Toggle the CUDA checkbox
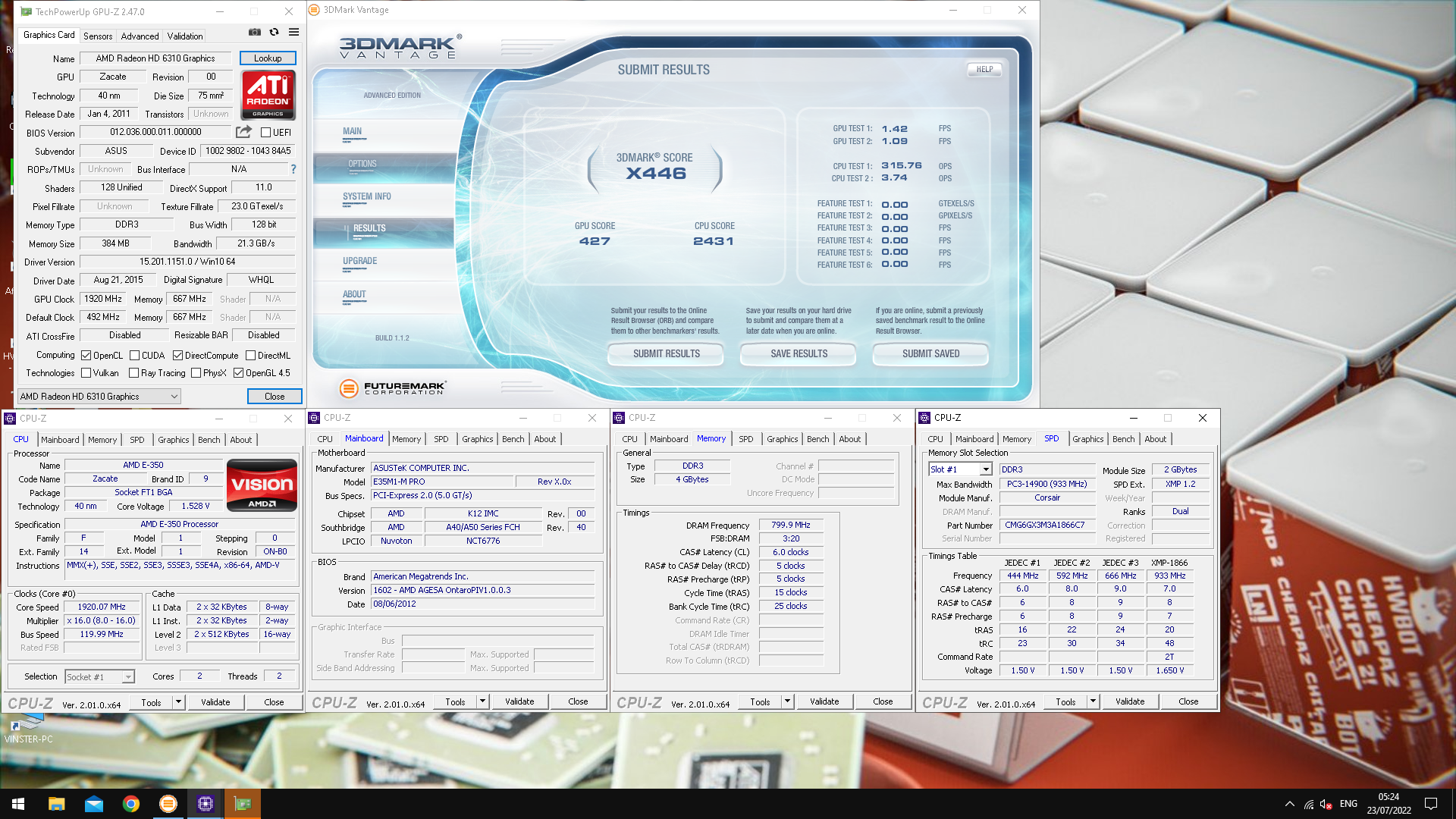 coord(134,356)
